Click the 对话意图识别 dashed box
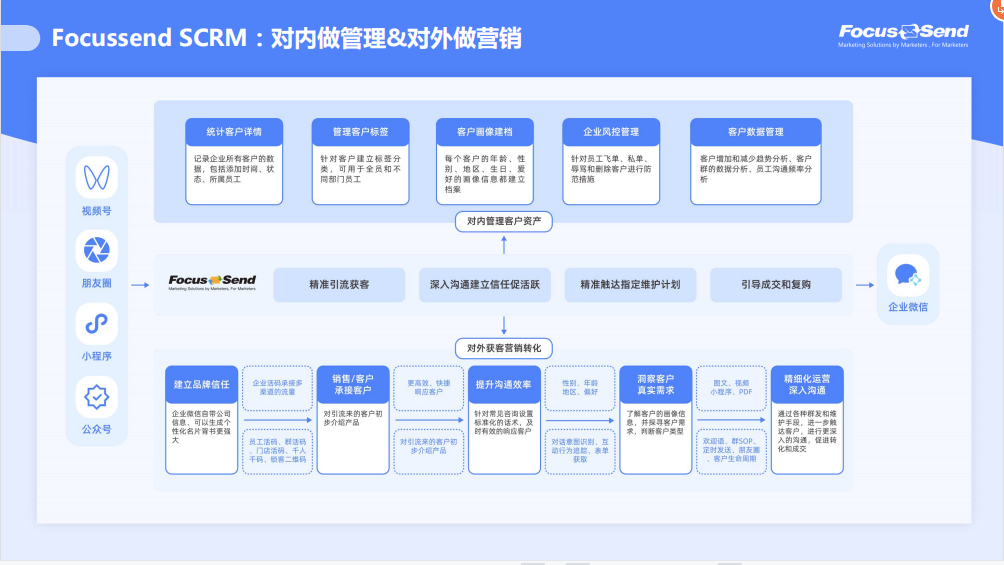This screenshot has height=565, width=1004. click(x=580, y=452)
